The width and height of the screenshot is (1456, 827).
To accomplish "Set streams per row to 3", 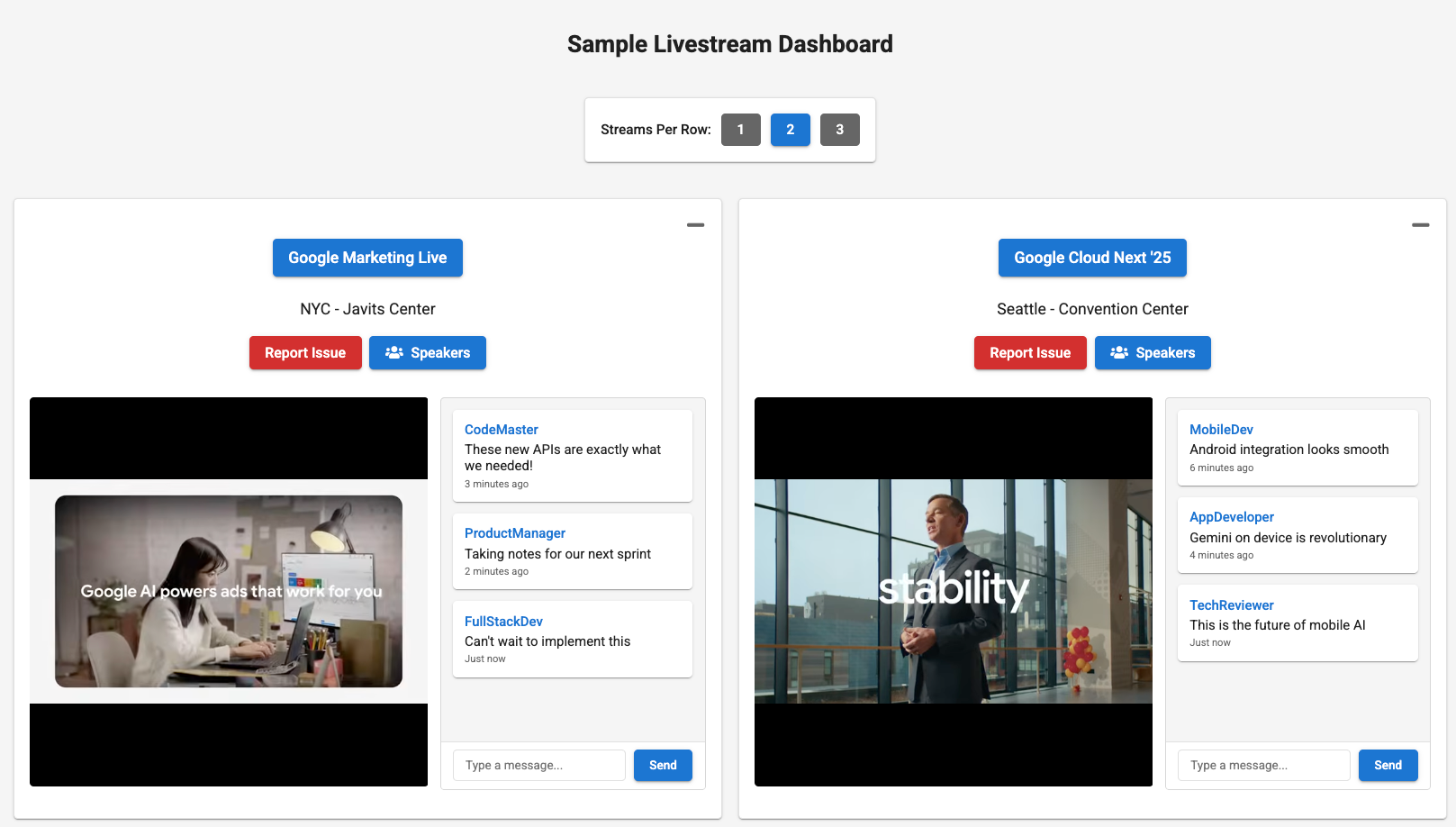I will [840, 130].
